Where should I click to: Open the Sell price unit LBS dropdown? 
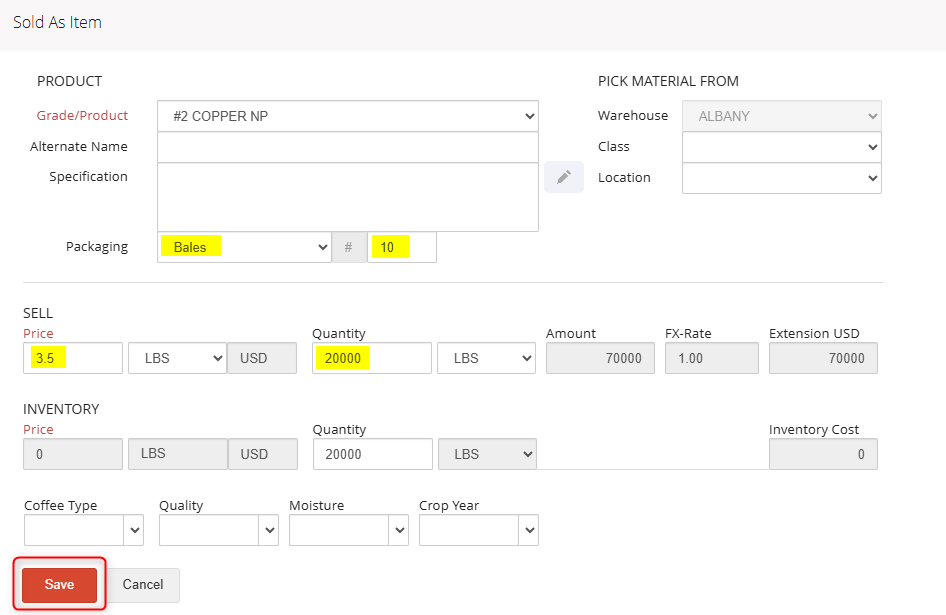point(177,358)
